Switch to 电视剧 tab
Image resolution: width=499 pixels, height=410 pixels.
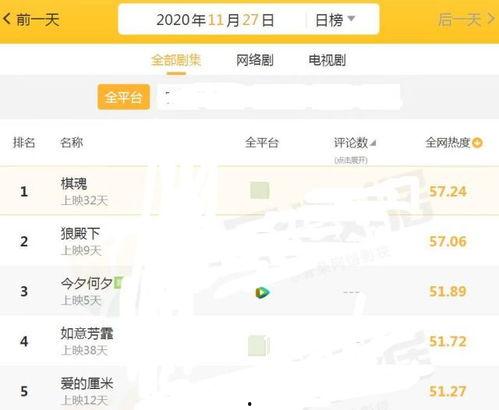point(327,60)
